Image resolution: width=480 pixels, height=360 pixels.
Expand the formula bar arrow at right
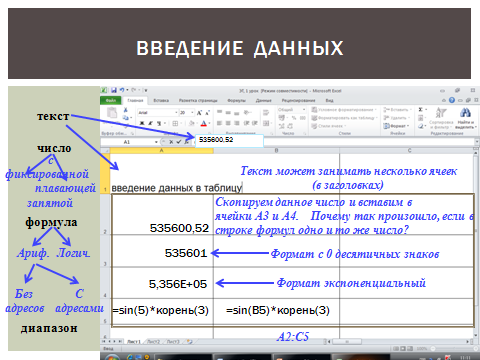[x=477, y=142]
